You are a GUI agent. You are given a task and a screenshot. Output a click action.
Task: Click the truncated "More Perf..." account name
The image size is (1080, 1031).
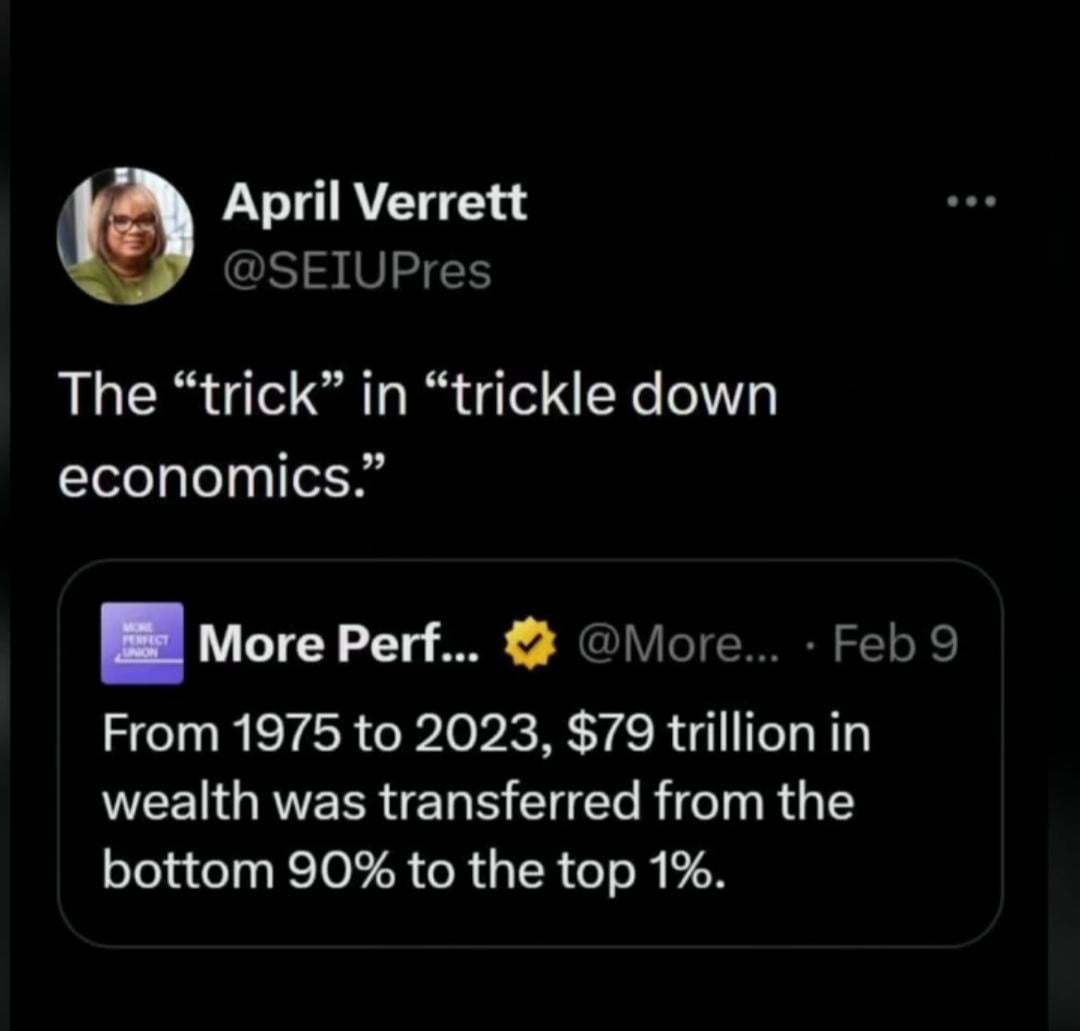coord(340,645)
